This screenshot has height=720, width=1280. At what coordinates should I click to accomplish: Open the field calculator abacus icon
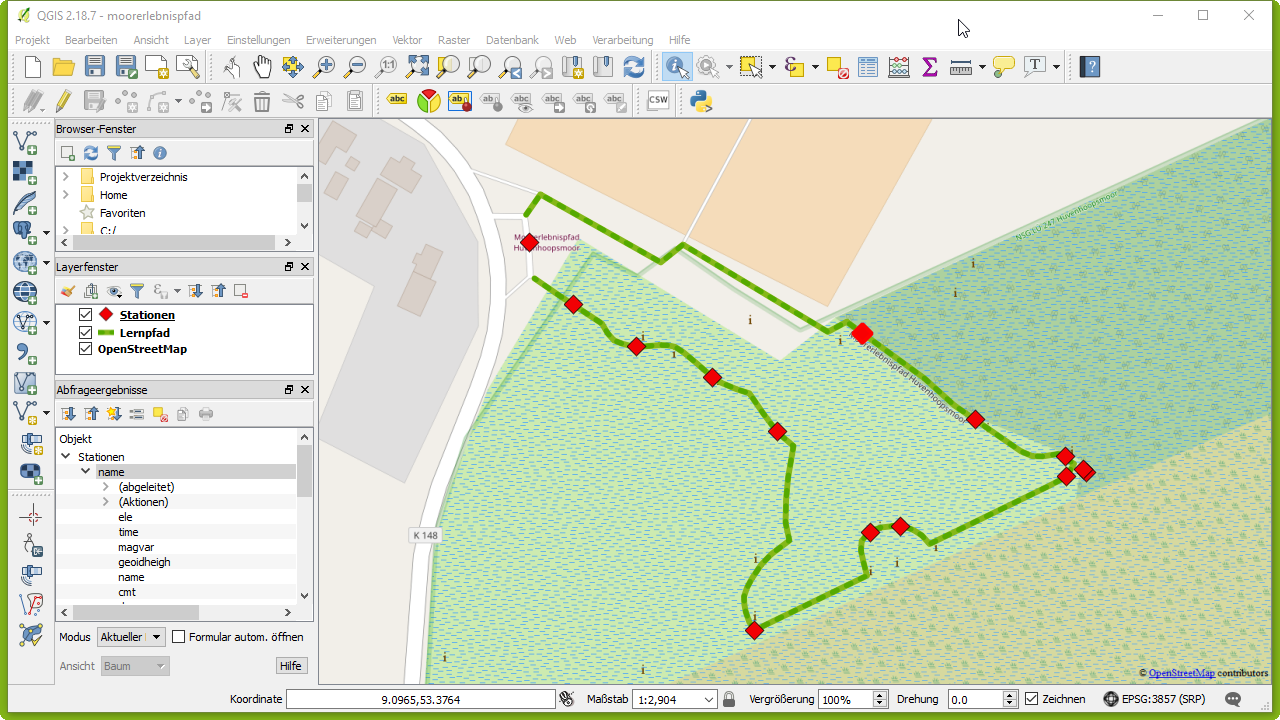point(899,67)
